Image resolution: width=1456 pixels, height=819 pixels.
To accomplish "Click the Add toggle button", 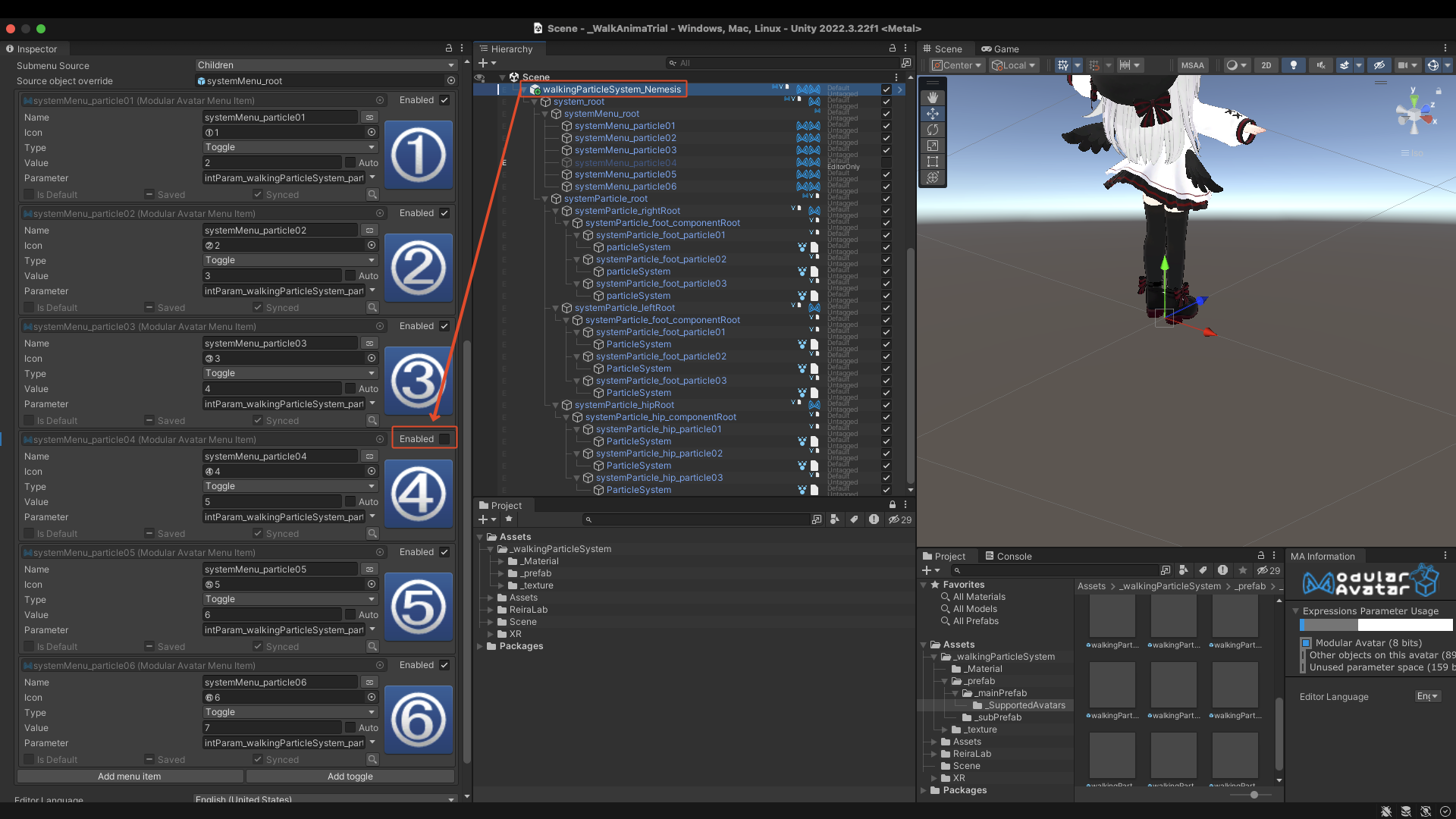I will click(x=350, y=777).
